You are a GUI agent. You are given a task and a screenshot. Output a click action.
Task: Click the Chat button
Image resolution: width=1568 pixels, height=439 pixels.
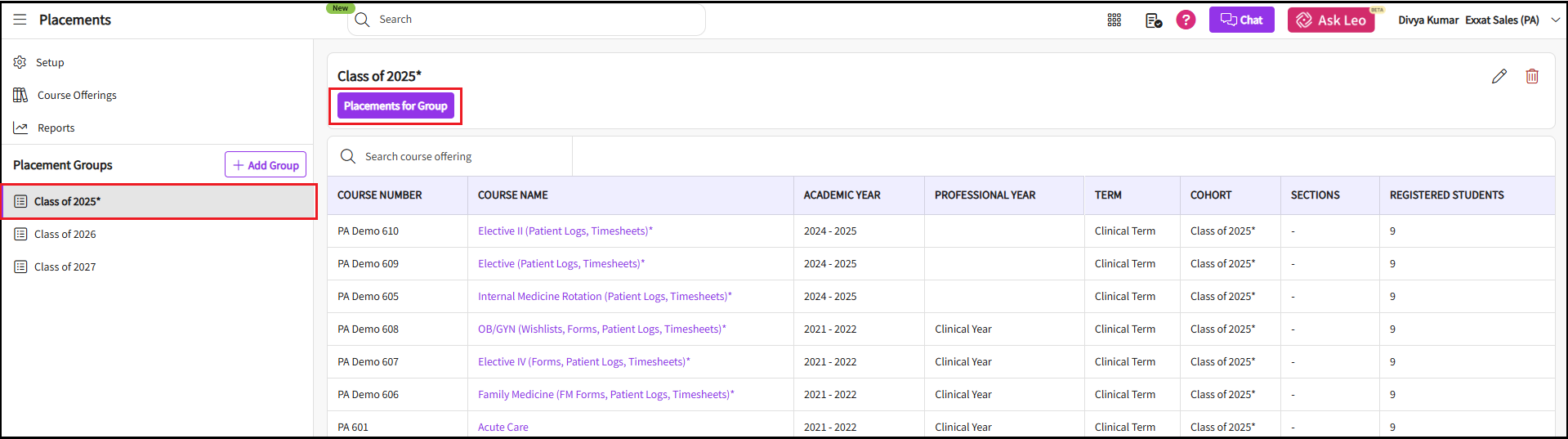pos(1241,20)
